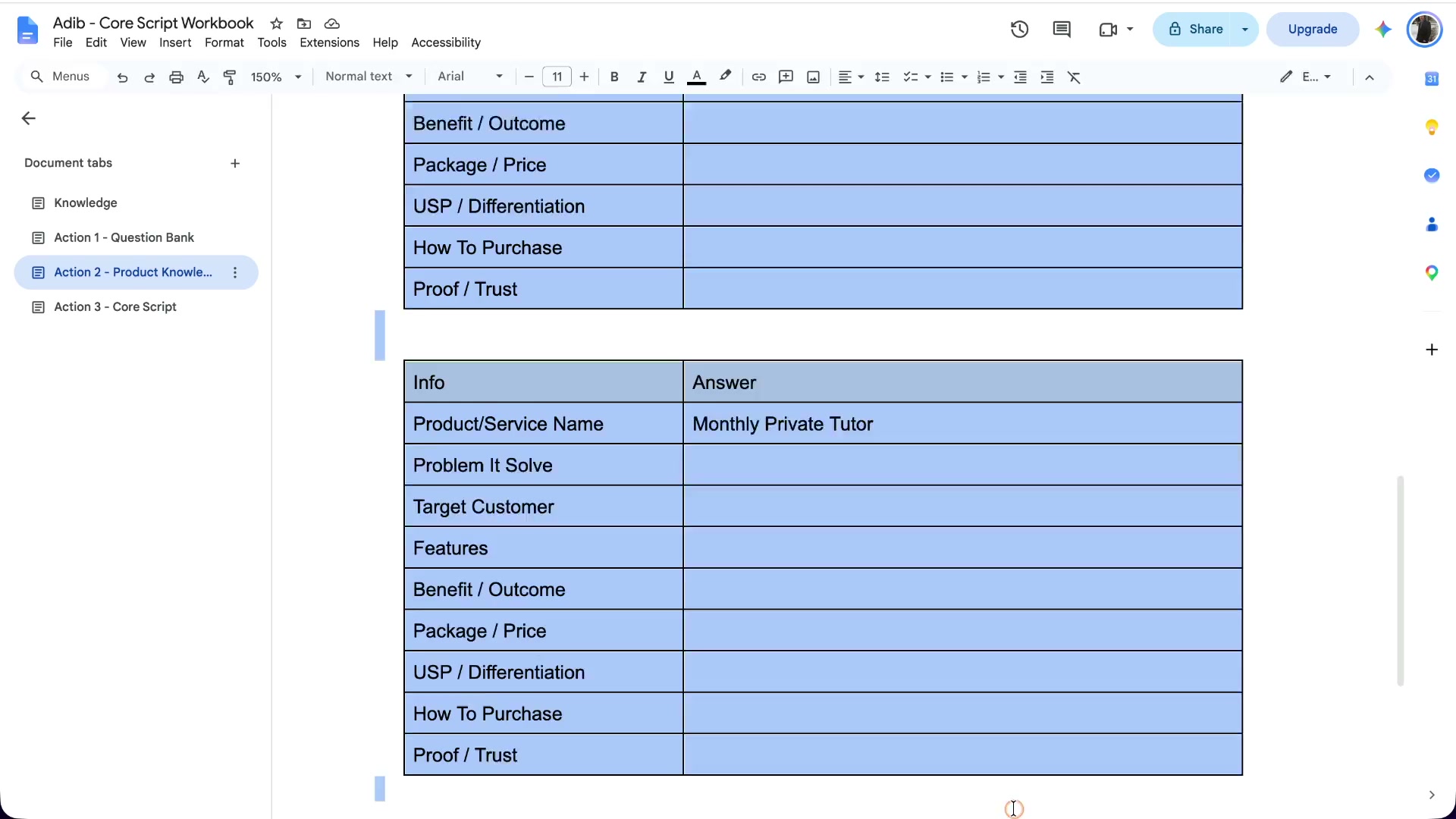Open Google Keep side panel
The image size is (1456, 819).
pos(1432,127)
